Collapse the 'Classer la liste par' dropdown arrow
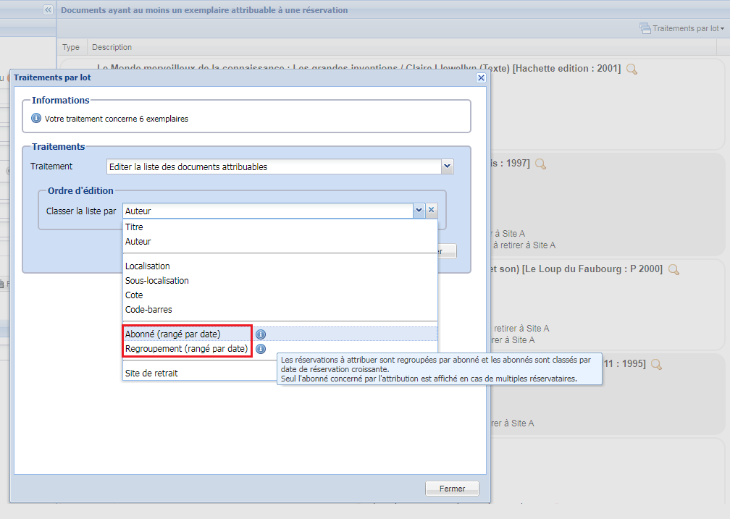The width and height of the screenshot is (730, 519). click(418, 211)
